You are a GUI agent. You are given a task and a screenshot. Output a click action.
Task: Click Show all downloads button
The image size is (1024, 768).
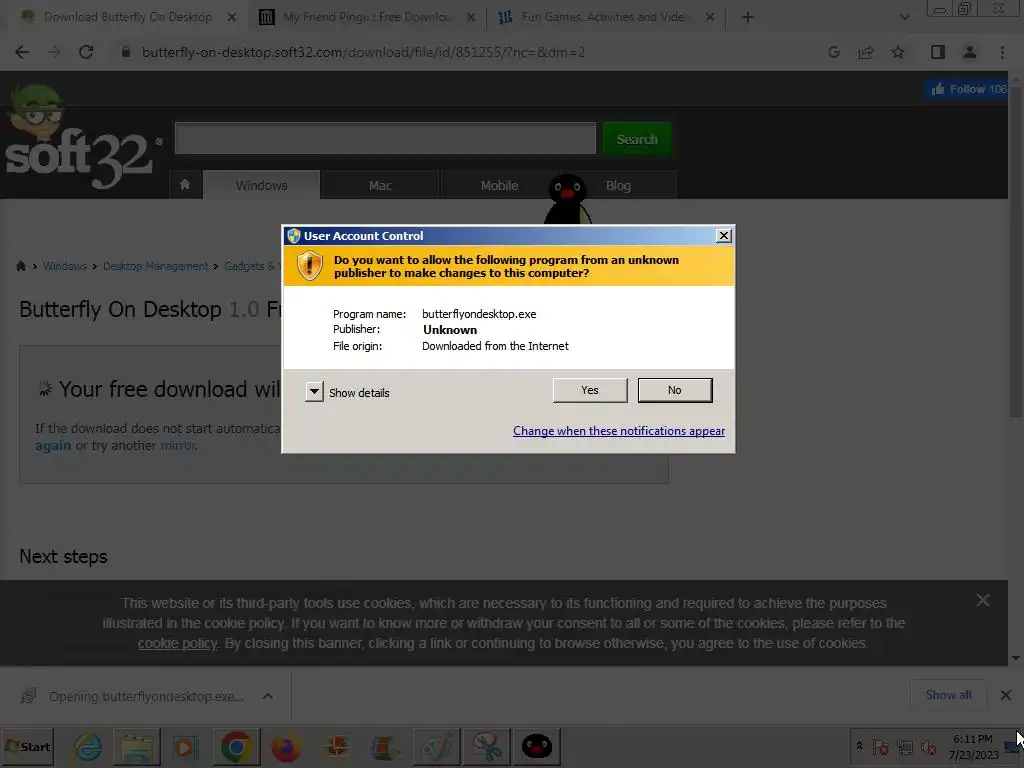[x=948, y=695]
